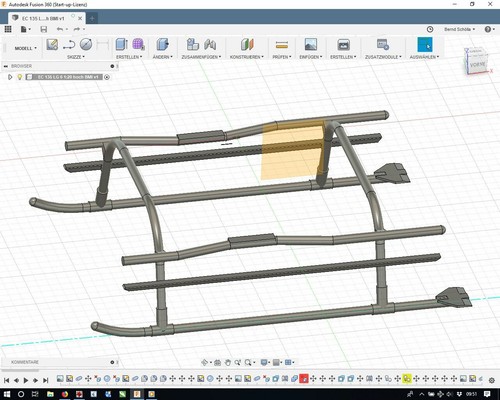Screen dimensions: 500x400
Task: Click the Orbit tool in navigation bar
Action: pyautogui.click(x=204, y=362)
